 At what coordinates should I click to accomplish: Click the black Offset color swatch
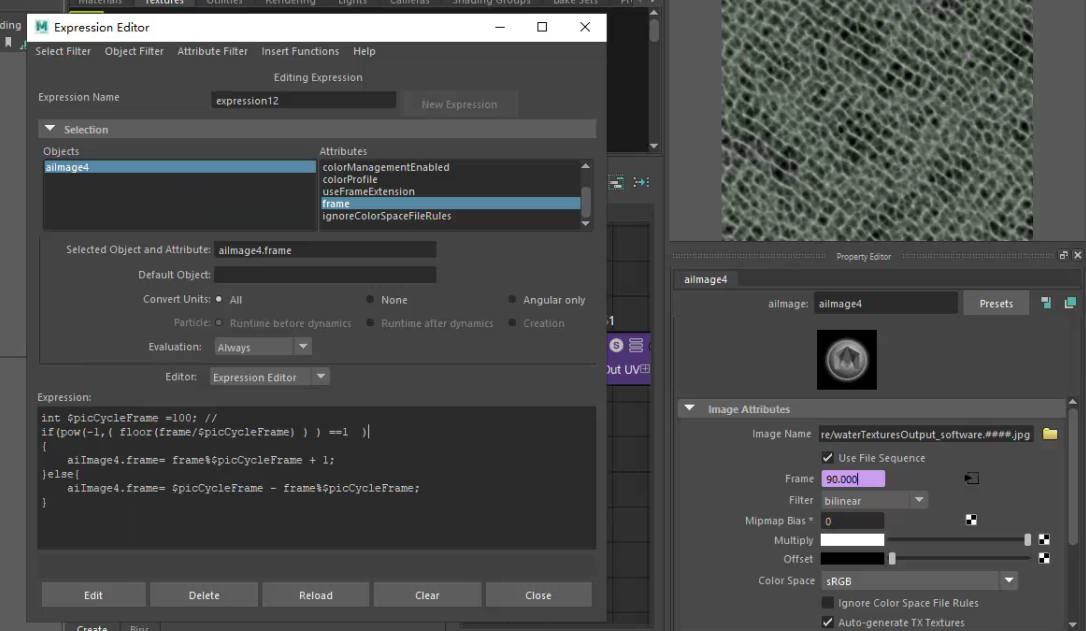pyautogui.click(x=852, y=558)
